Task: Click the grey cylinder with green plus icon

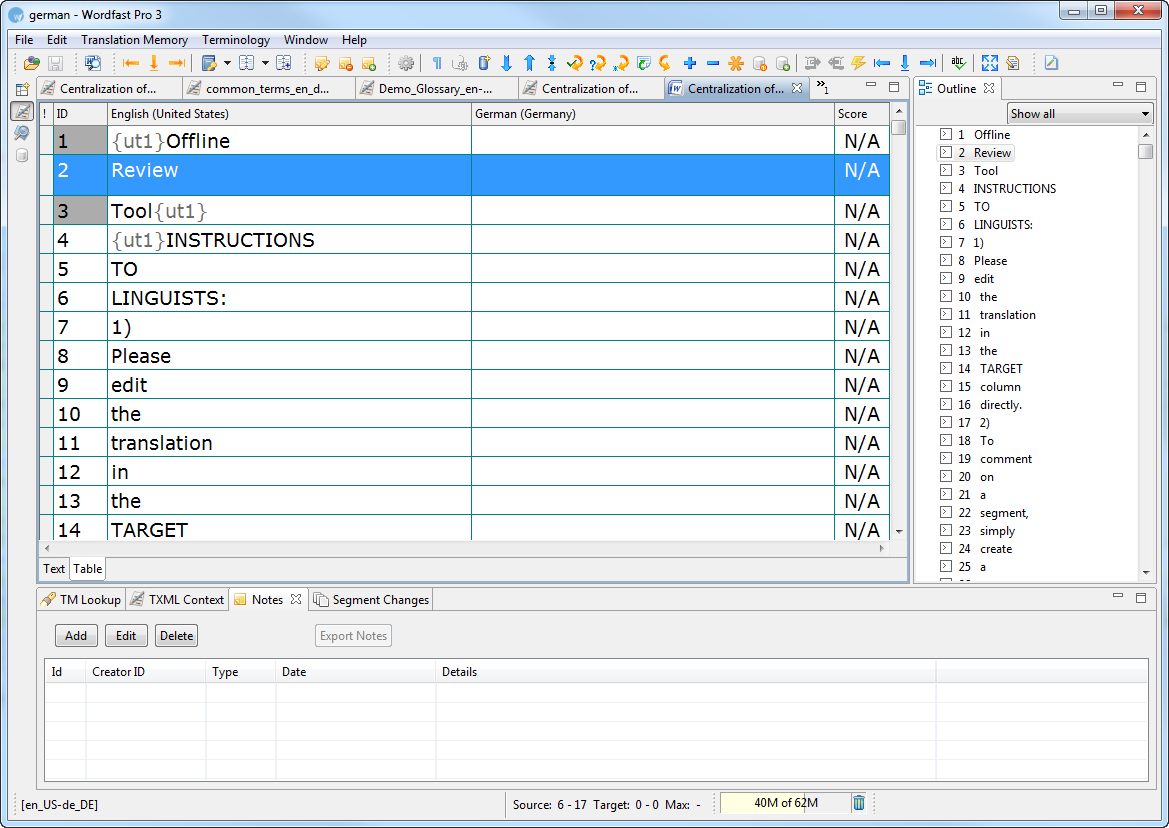Action: 783,63
